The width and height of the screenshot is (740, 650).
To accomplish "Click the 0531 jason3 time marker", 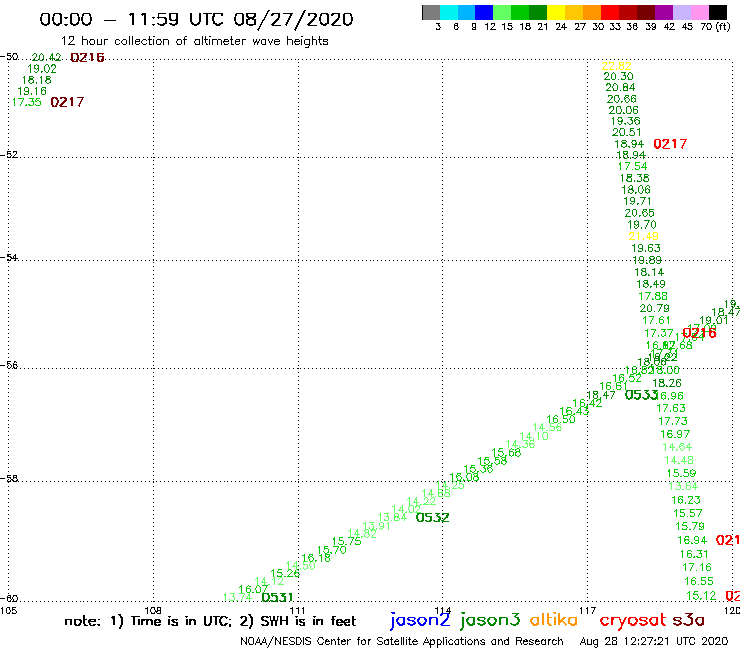I will 277,597.
